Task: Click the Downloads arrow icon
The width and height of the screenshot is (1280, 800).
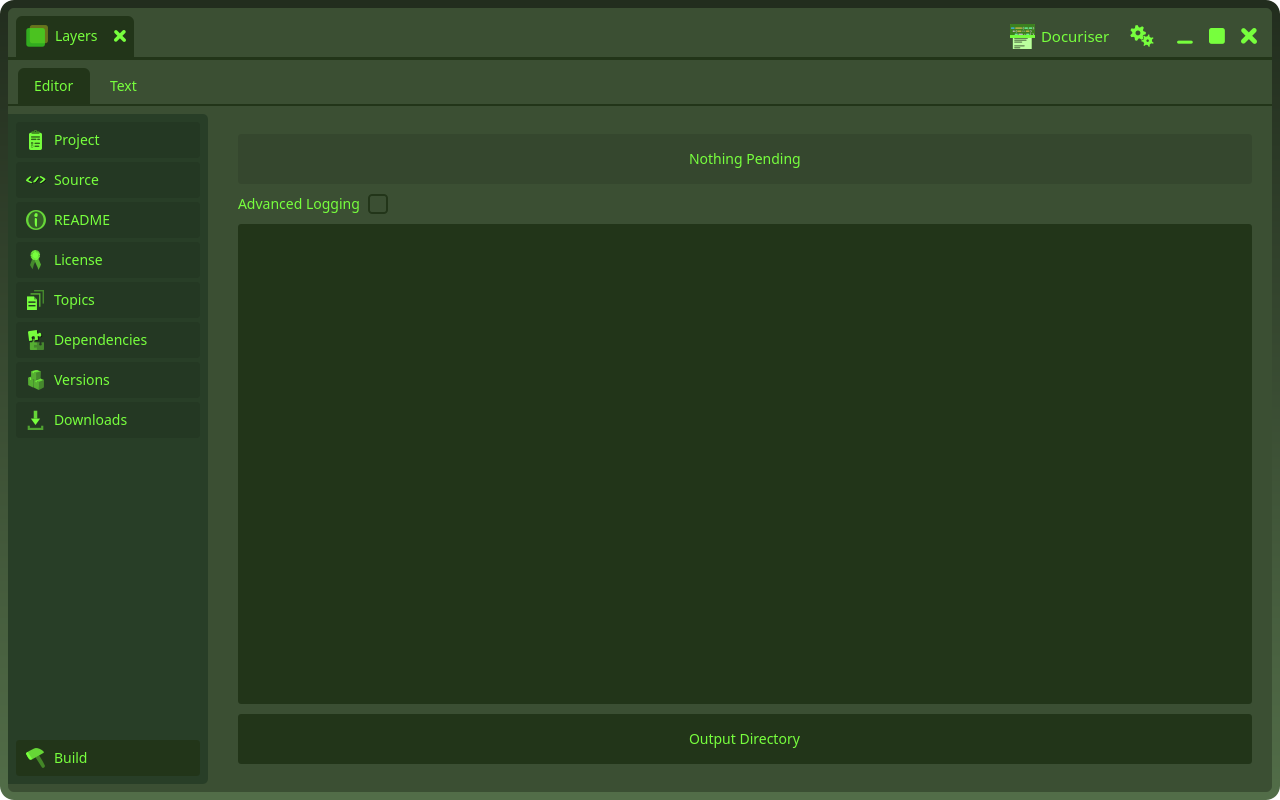Action: click(36, 420)
